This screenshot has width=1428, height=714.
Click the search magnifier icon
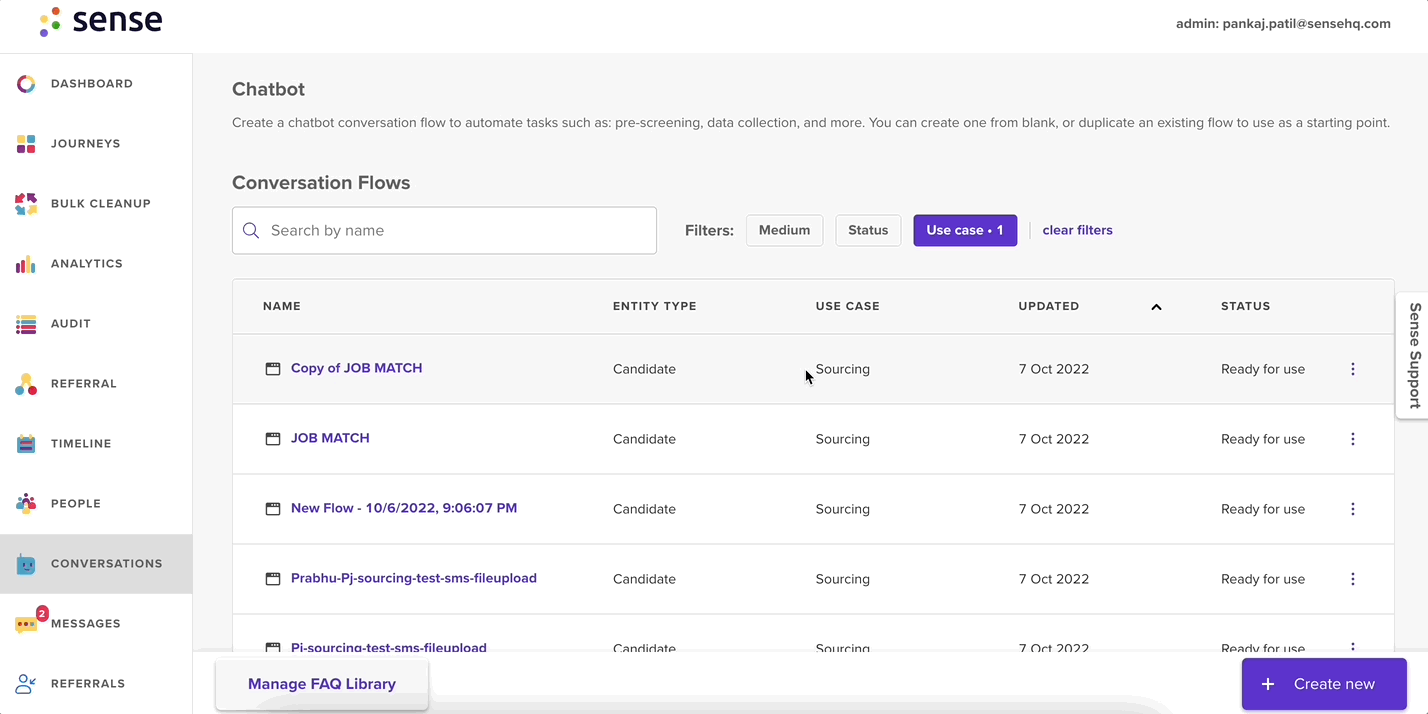click(x=251, y=231)
